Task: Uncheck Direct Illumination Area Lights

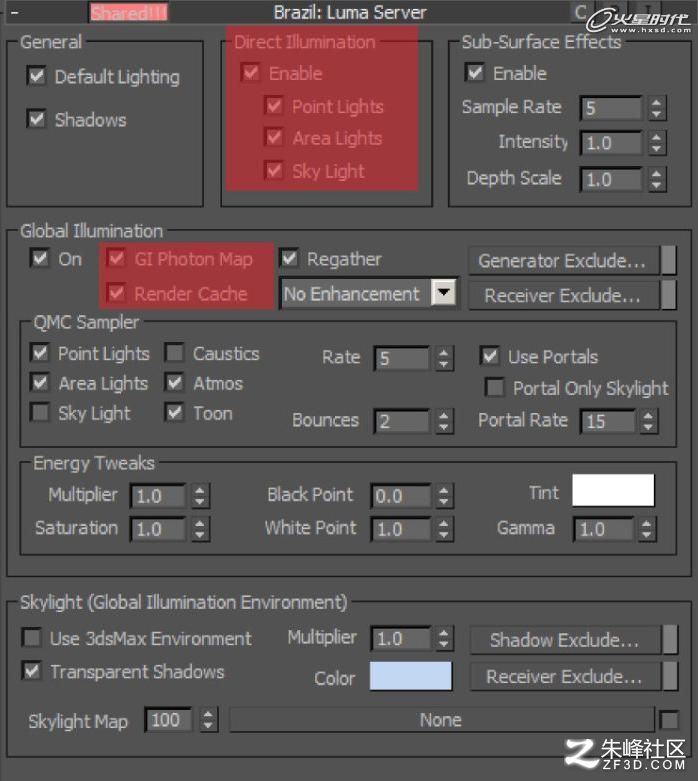Action: pos(274,137)
